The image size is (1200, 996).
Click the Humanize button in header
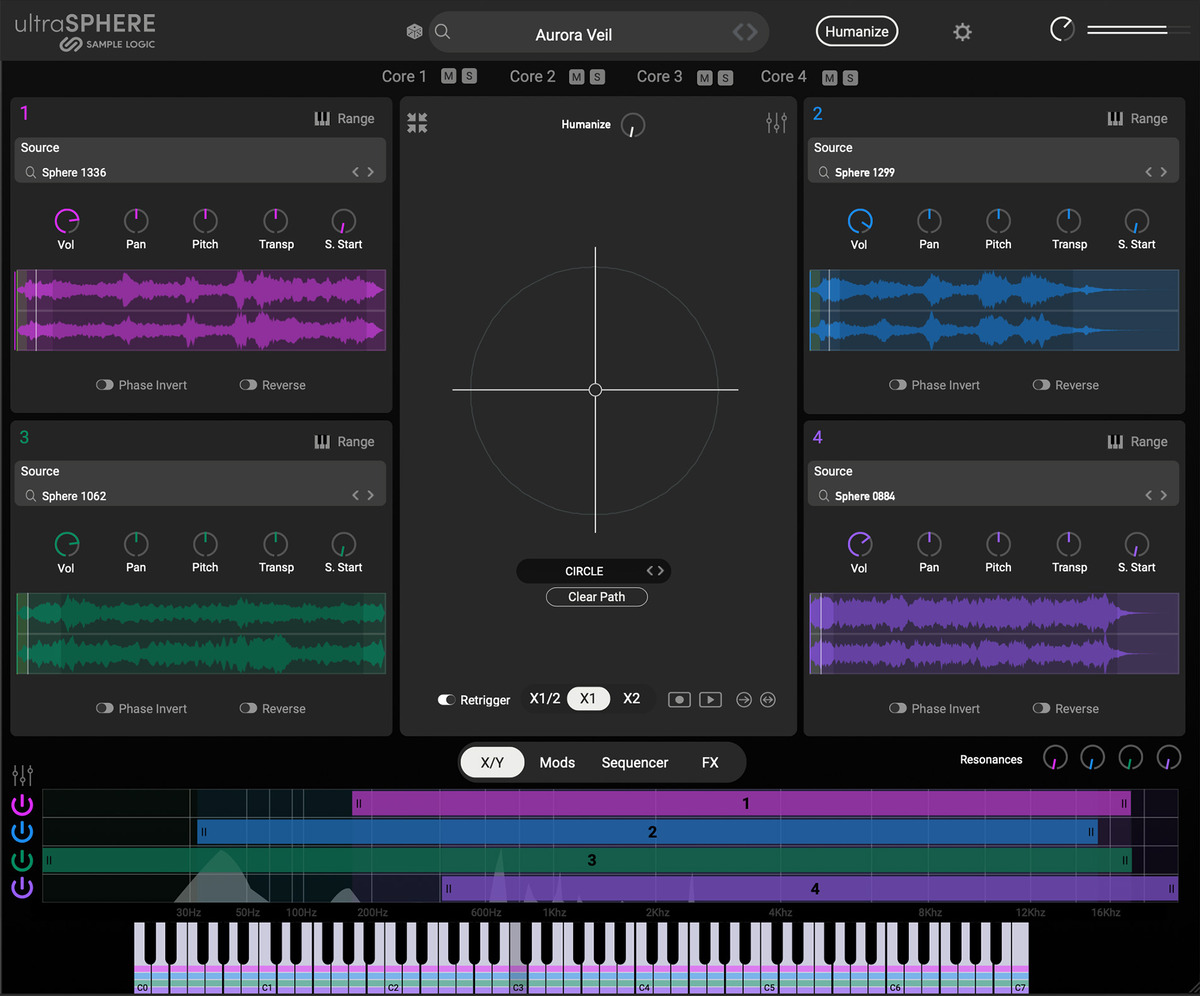tap(856, 31)
